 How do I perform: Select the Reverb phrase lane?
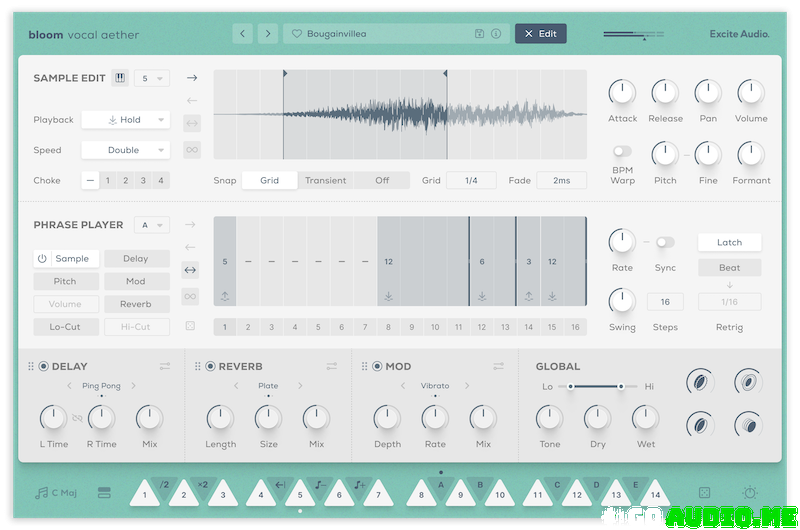tap(136, 304)
